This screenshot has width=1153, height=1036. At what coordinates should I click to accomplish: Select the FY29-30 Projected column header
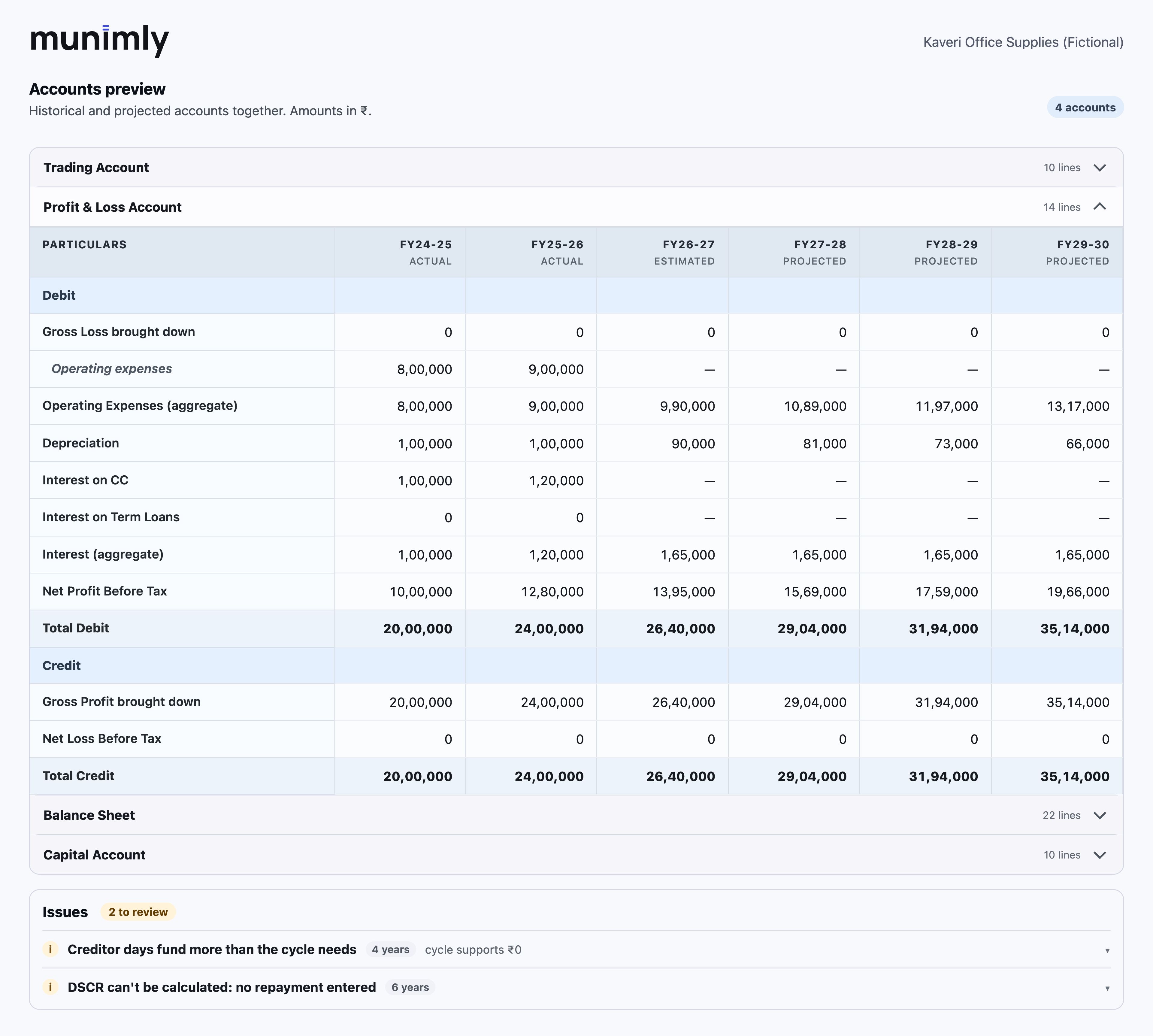[1057, 252]
